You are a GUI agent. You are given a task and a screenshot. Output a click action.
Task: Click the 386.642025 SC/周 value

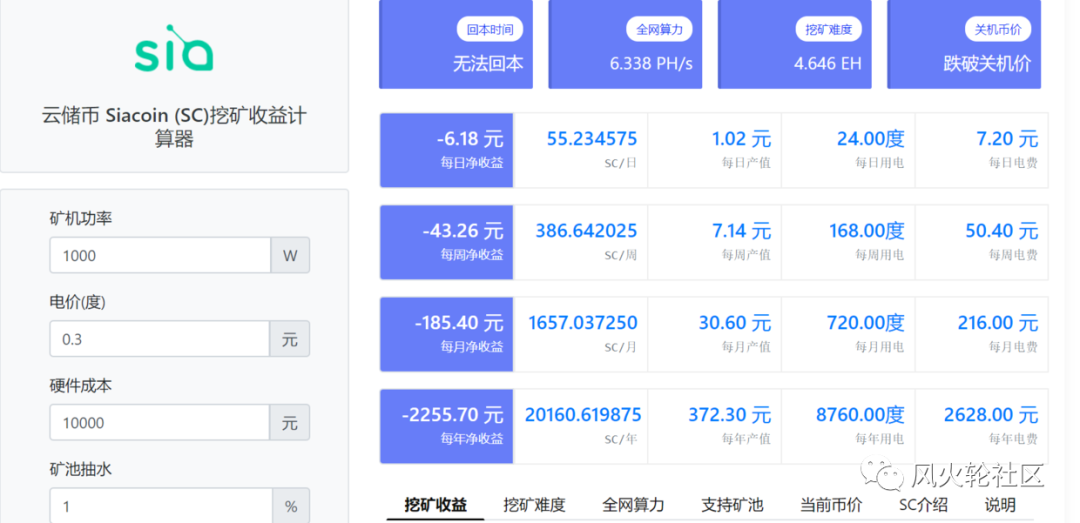coord(586,231)
